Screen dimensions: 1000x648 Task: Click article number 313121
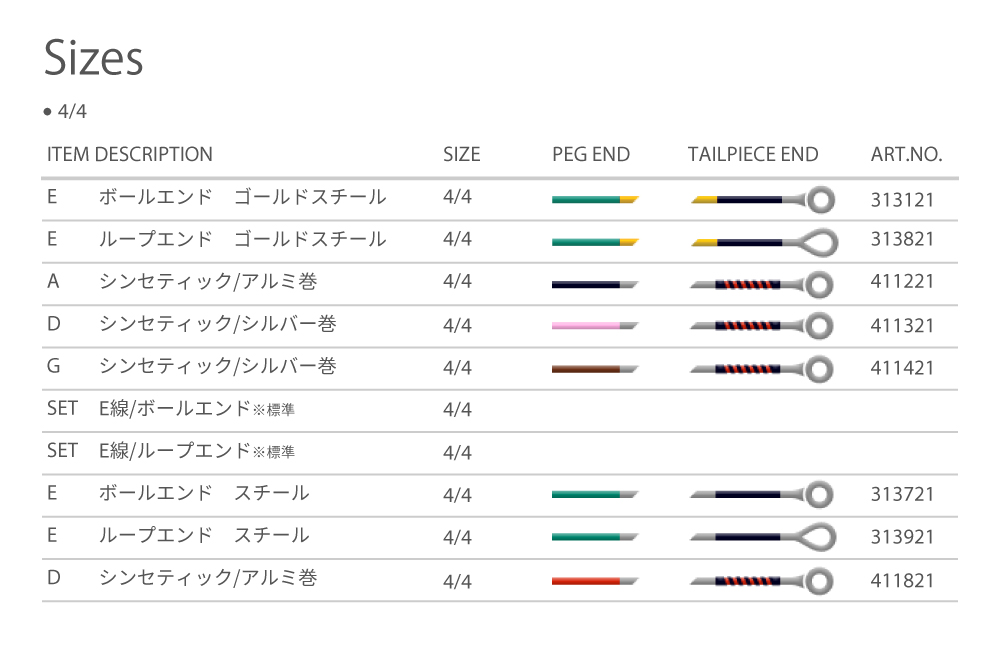click(x=902, y=200)
